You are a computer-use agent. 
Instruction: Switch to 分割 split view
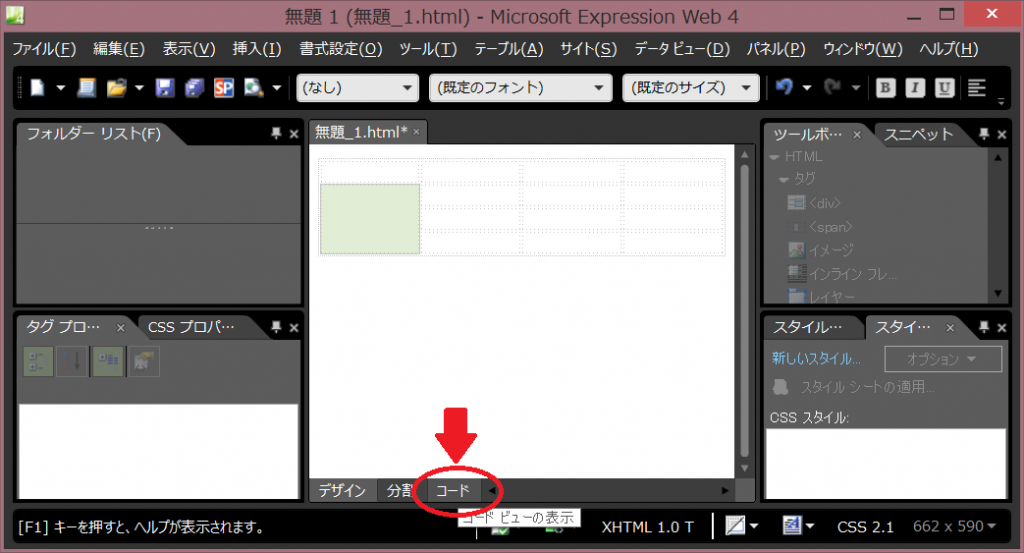point(400,490)
